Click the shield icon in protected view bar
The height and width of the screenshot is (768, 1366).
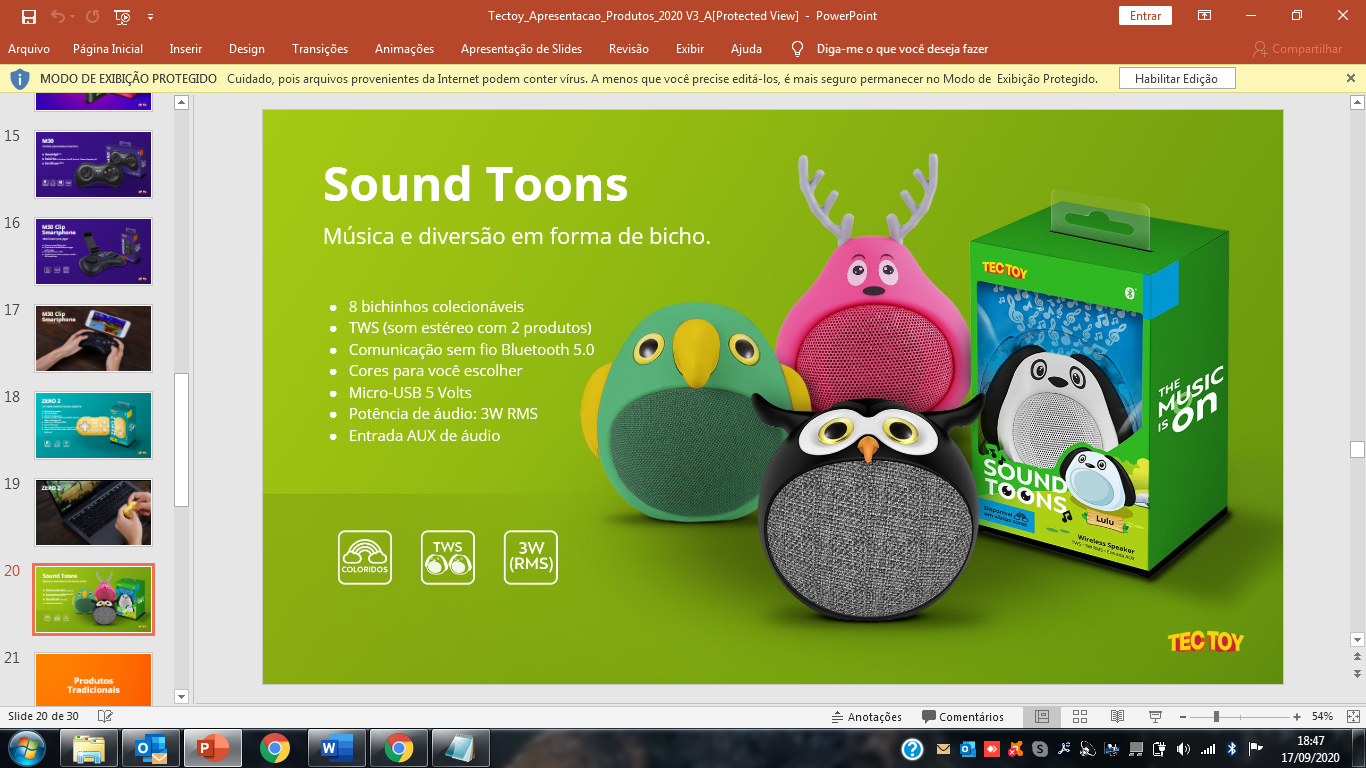point(20,78)
